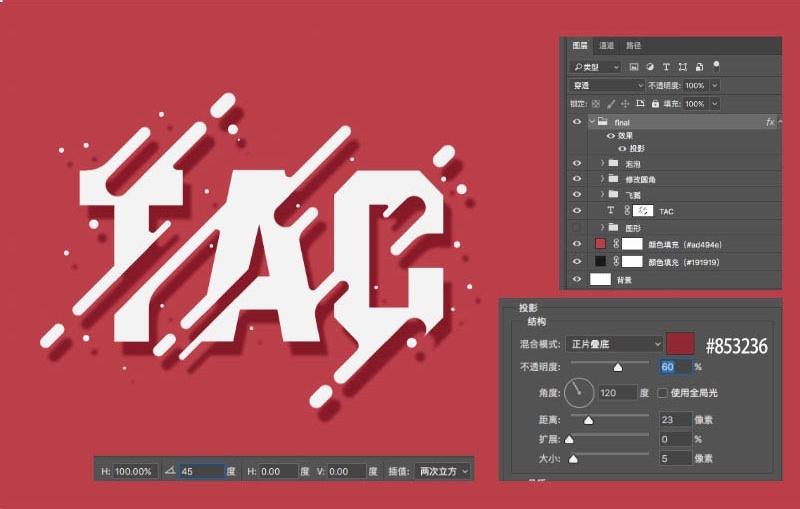Filter layers by type (T) icon
800x509 pixels.
point(666,67)
